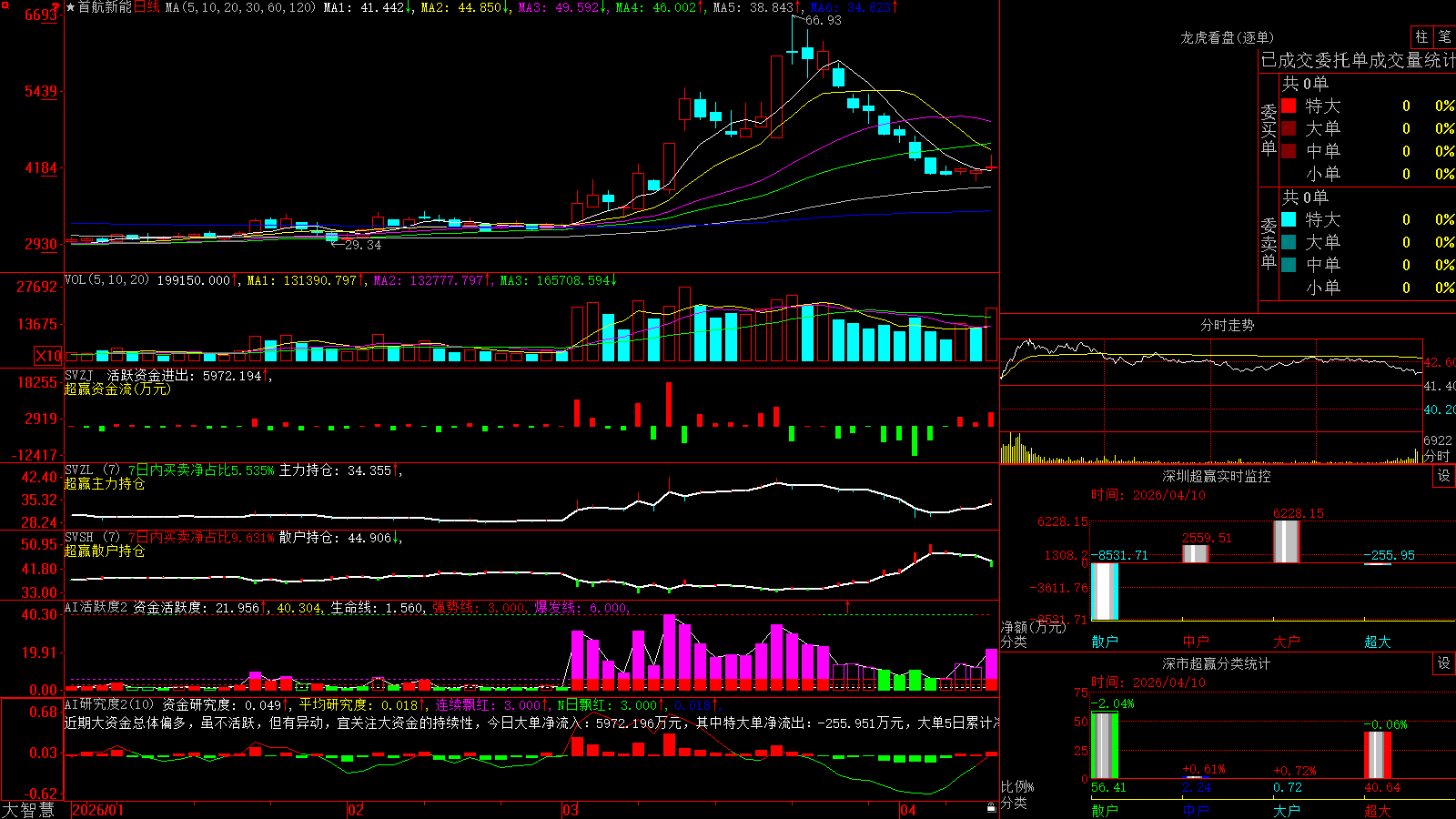Click the 超赢主力持仓 label
Image resolution: width=1456 pixels, height=819 pixels.
pyautogui.click(x=105, y=483)
